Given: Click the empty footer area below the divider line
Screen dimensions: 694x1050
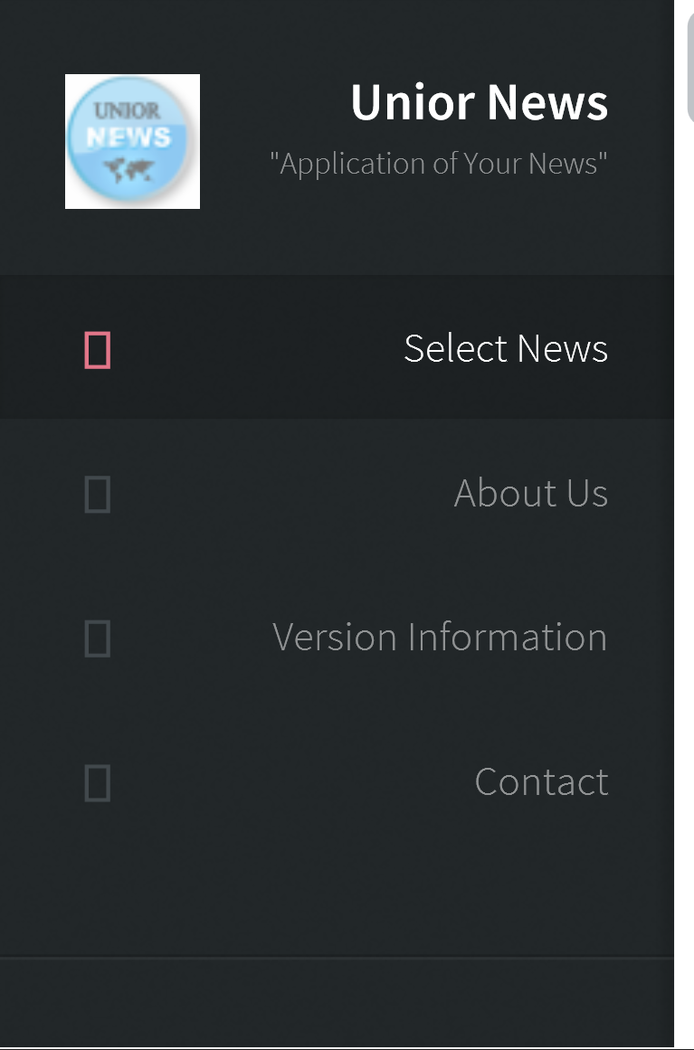Looking at the screenshot, I should [337, 1002].
